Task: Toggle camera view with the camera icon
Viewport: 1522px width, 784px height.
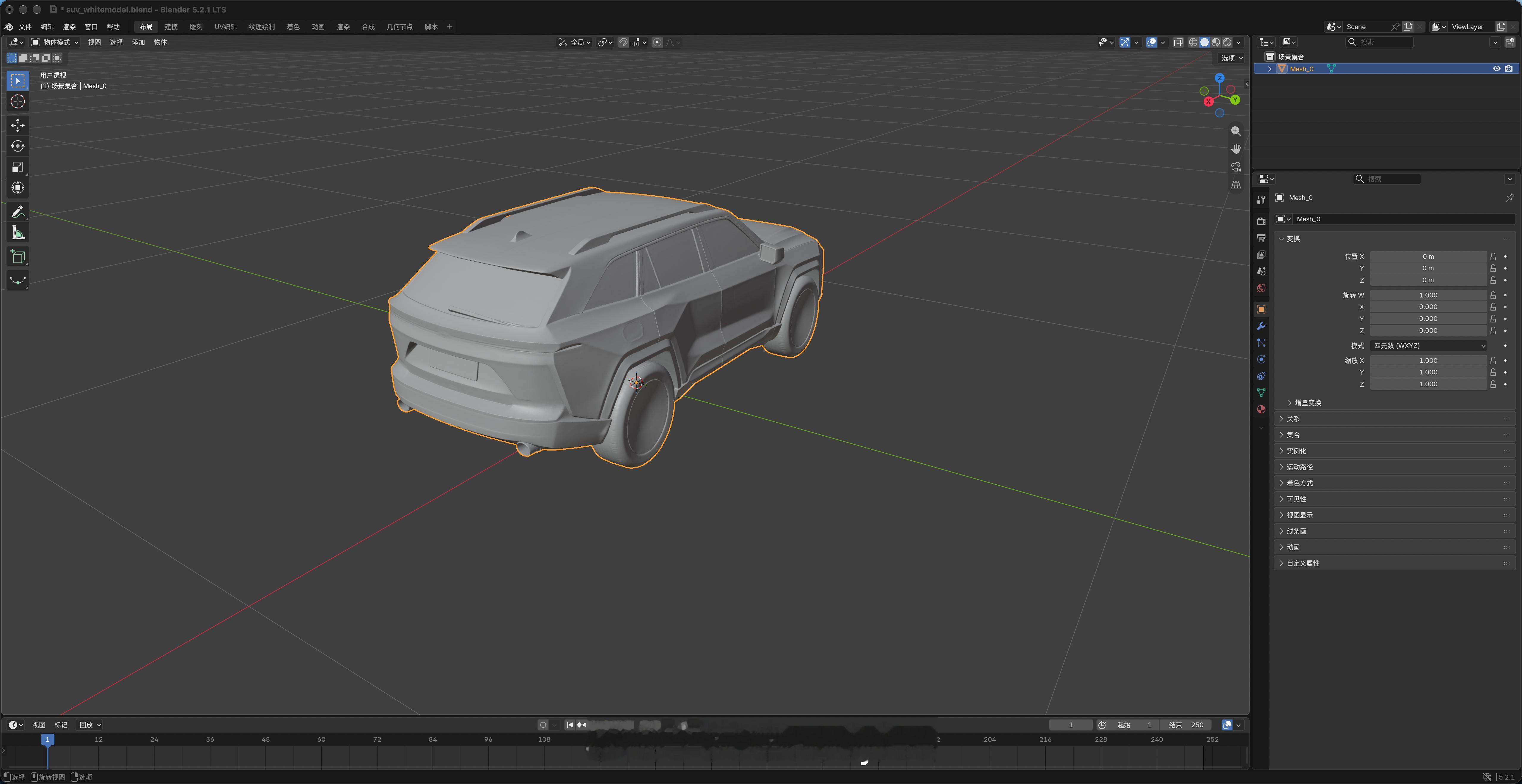Action: 1235,167
